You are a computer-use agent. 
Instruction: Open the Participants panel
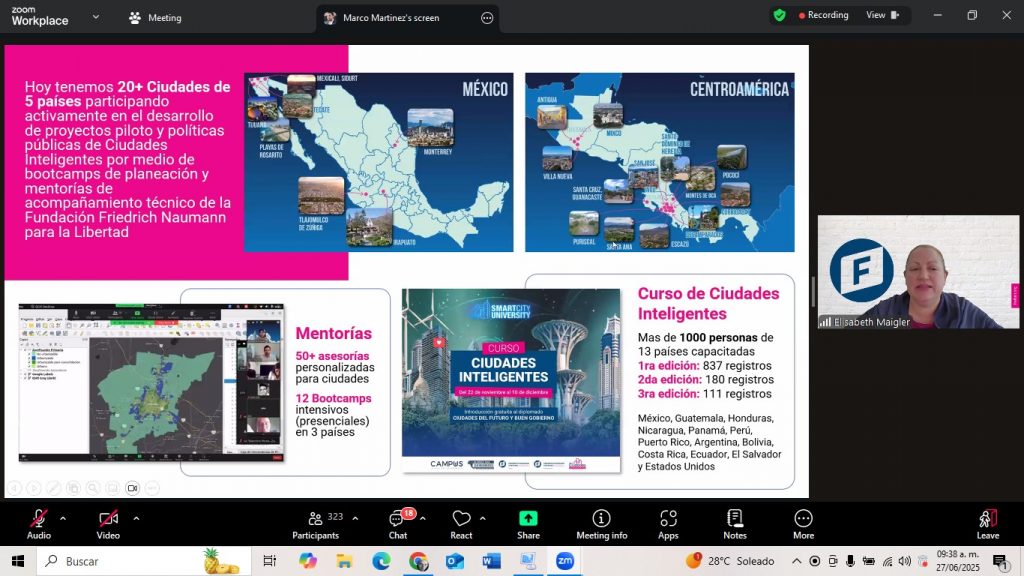click(316, 523)
